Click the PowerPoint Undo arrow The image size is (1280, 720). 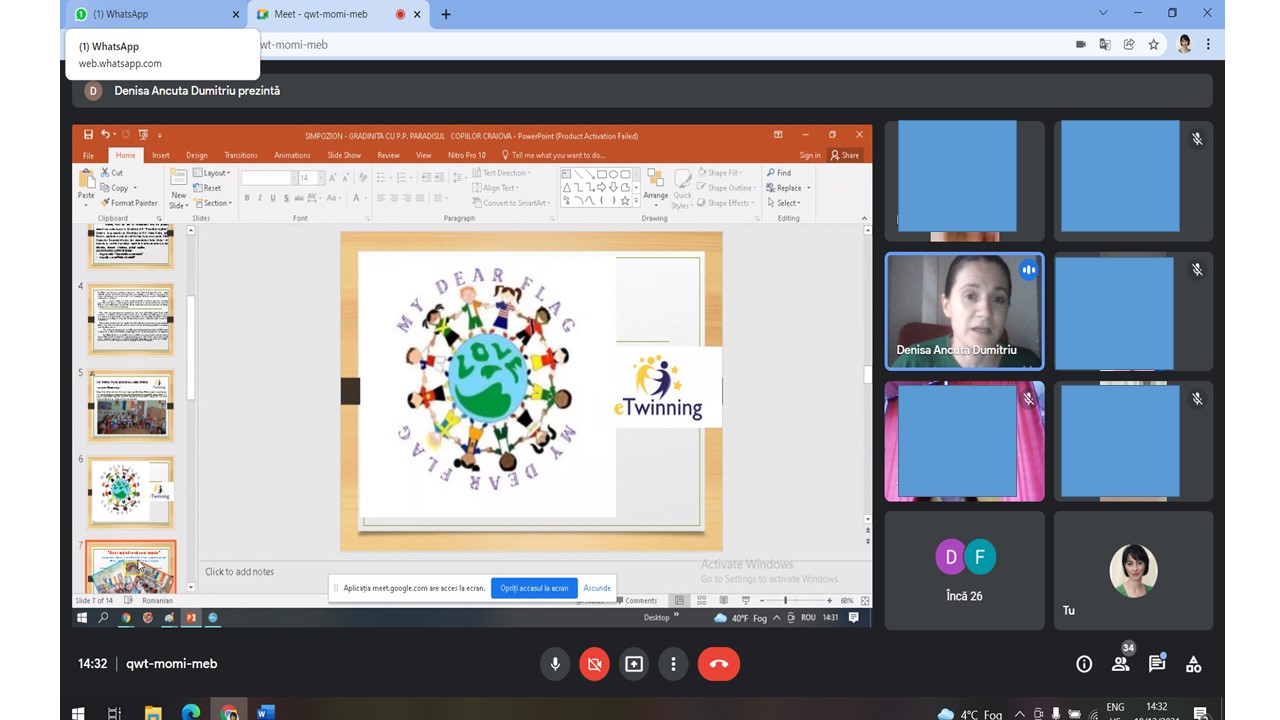[x=105, y=134]
